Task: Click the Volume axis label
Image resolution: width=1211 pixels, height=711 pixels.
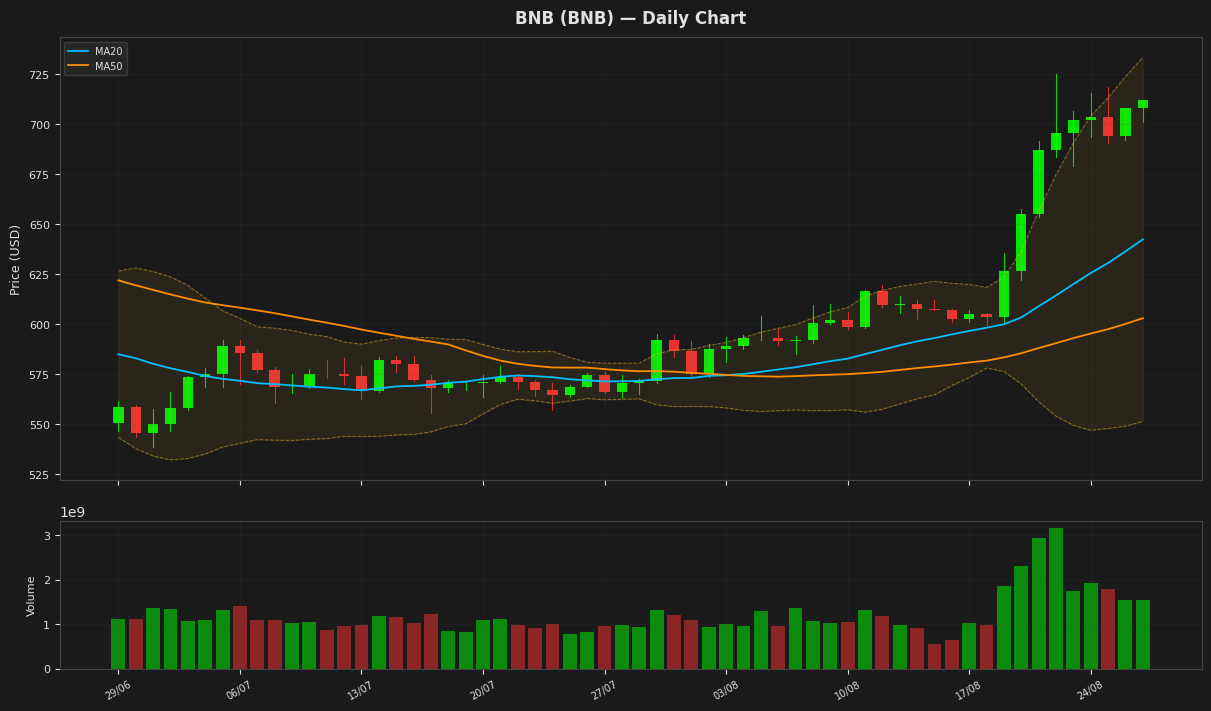Action: pos(31,596)
